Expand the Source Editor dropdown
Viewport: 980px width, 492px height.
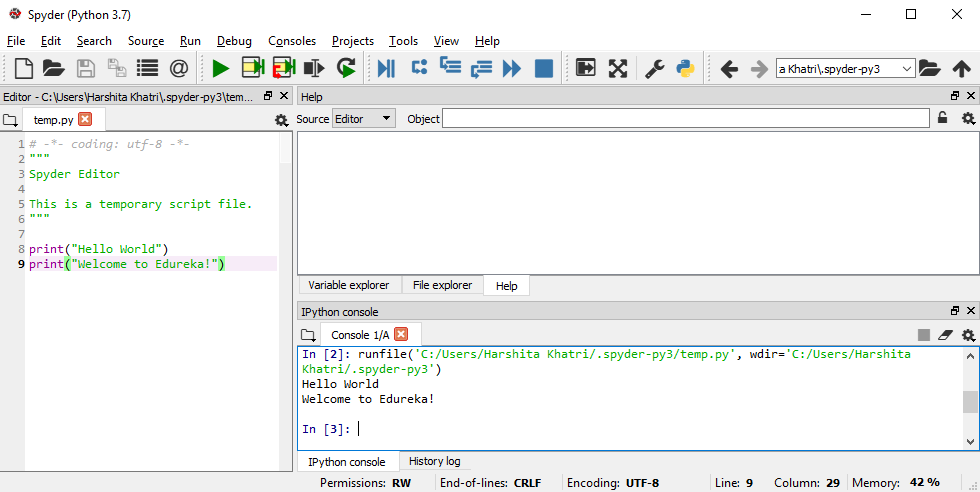pos(364,118)
